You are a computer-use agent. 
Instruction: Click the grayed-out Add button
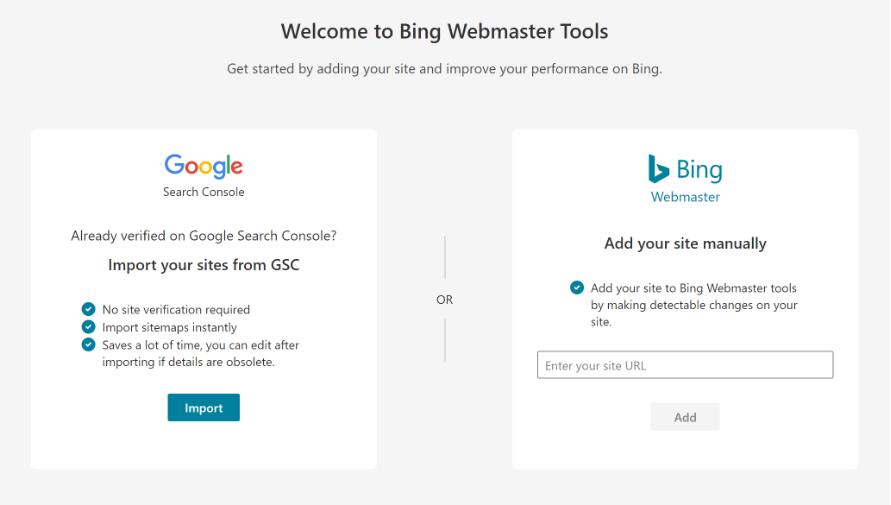685,416
